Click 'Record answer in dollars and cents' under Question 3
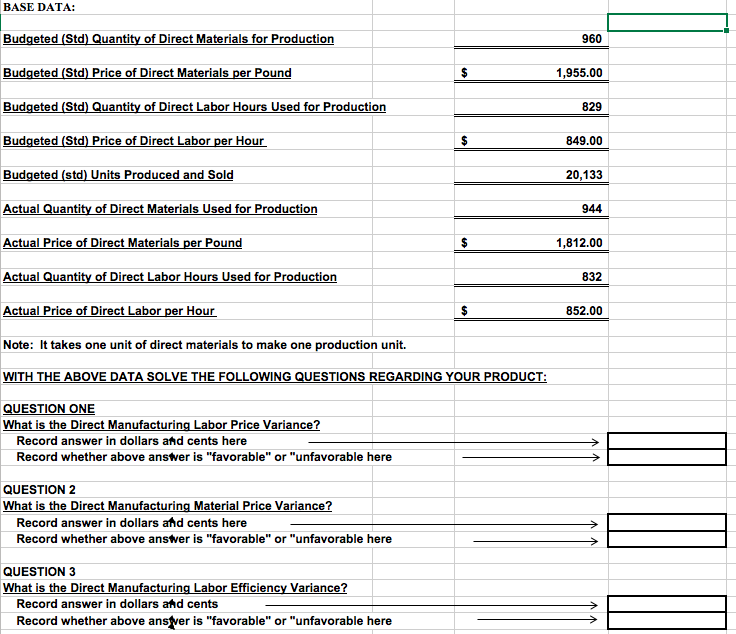The image size is (736, 634). (117, 604)
